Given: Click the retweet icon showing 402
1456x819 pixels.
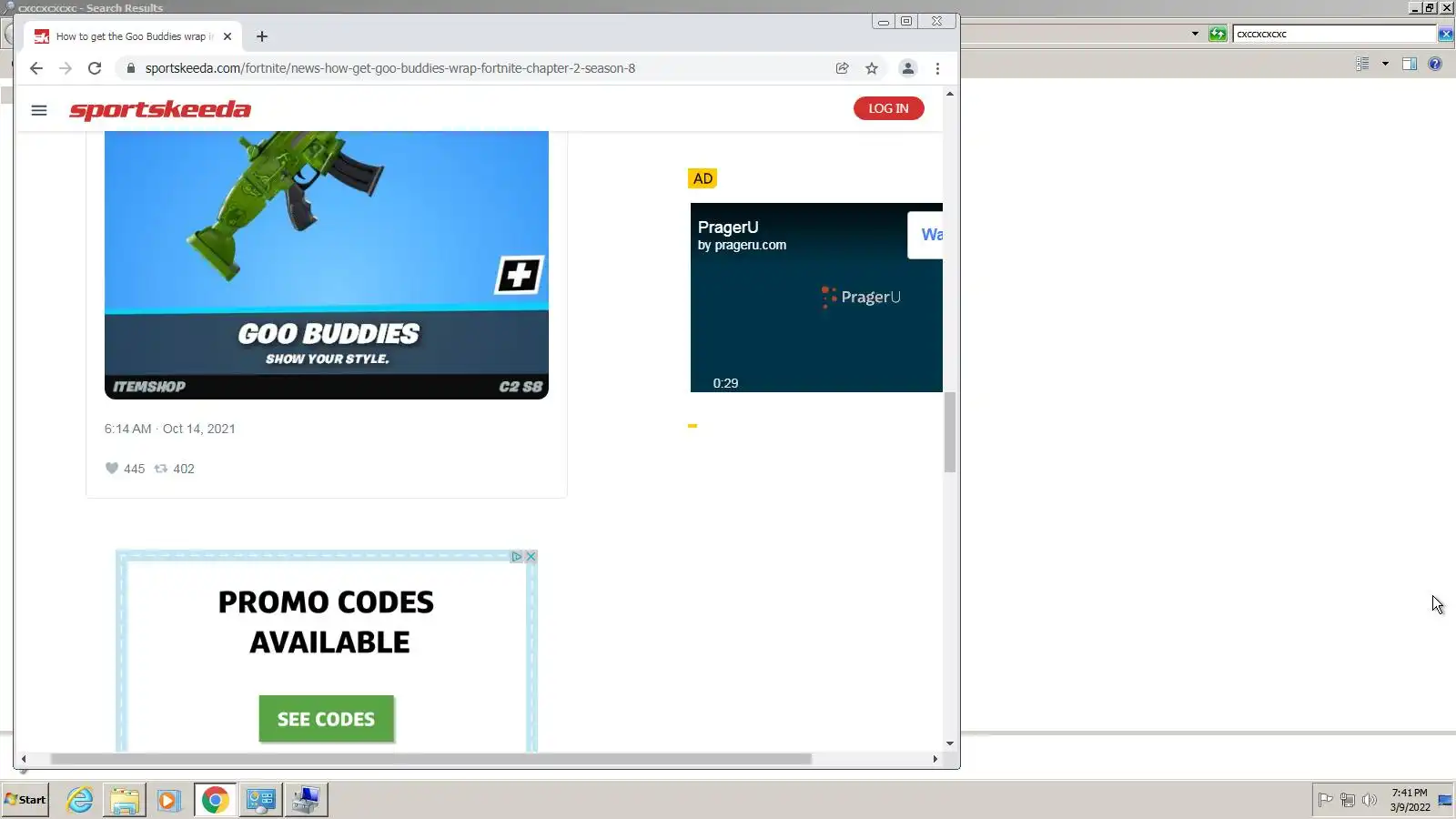Looking at the screenshot, I should point(161,469).
